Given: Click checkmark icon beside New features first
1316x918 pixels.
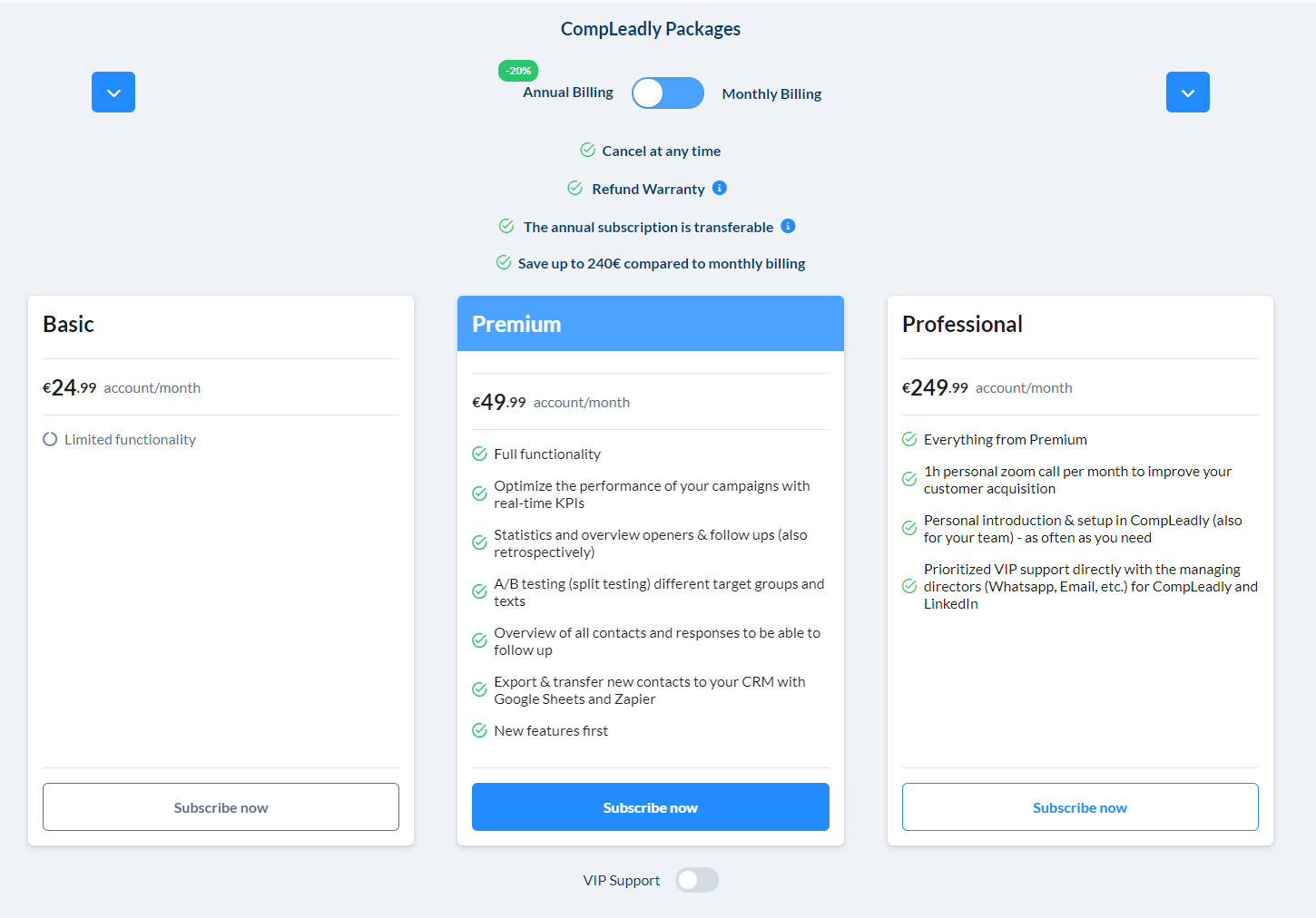Looking at the screenshot, I should (480, 730).
